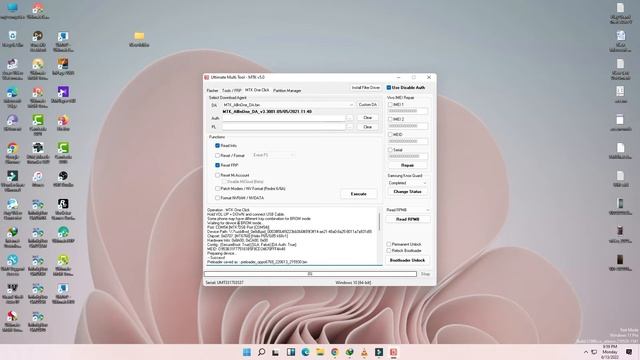This screenshot has width=640, height=360.
Task: Open the Samsung Knox Guard status dropdown
Action: coord(407,183)
